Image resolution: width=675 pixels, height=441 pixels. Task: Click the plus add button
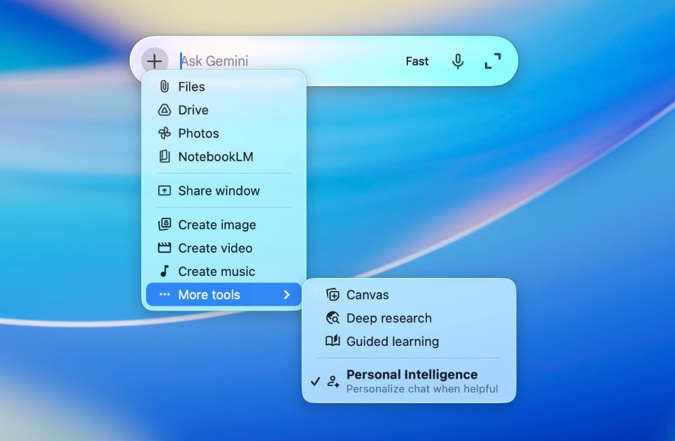click(x=154, y=61)
